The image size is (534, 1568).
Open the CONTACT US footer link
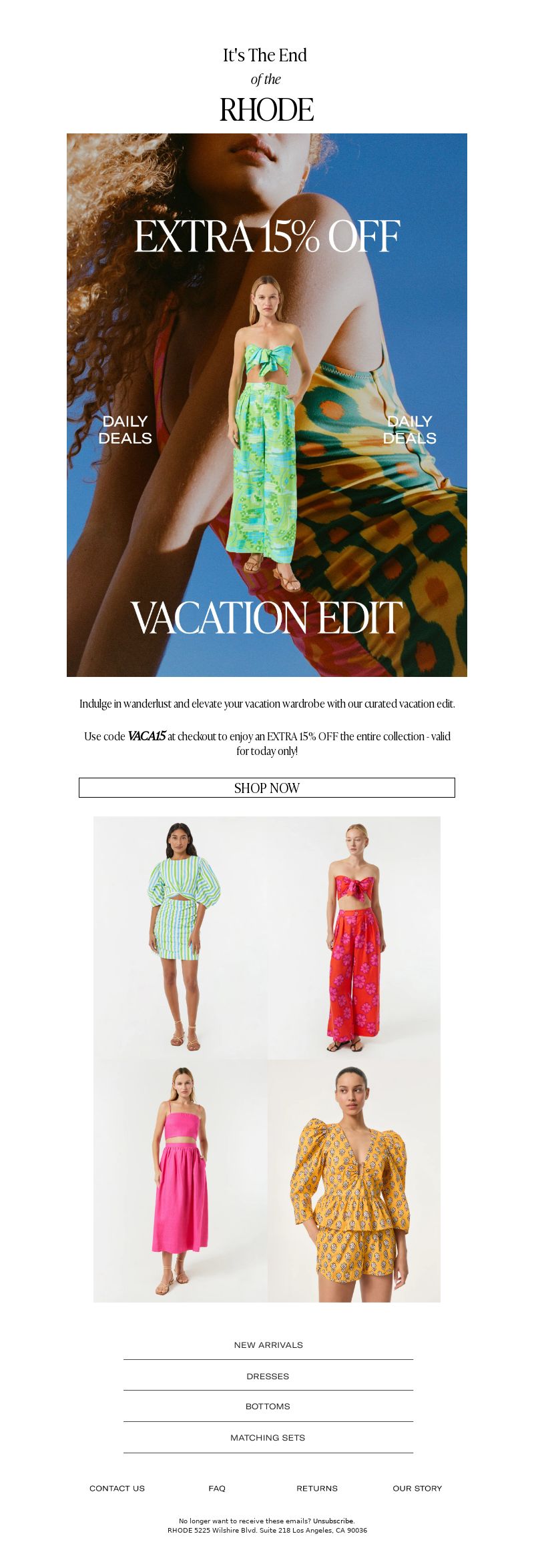(117, 1488)
